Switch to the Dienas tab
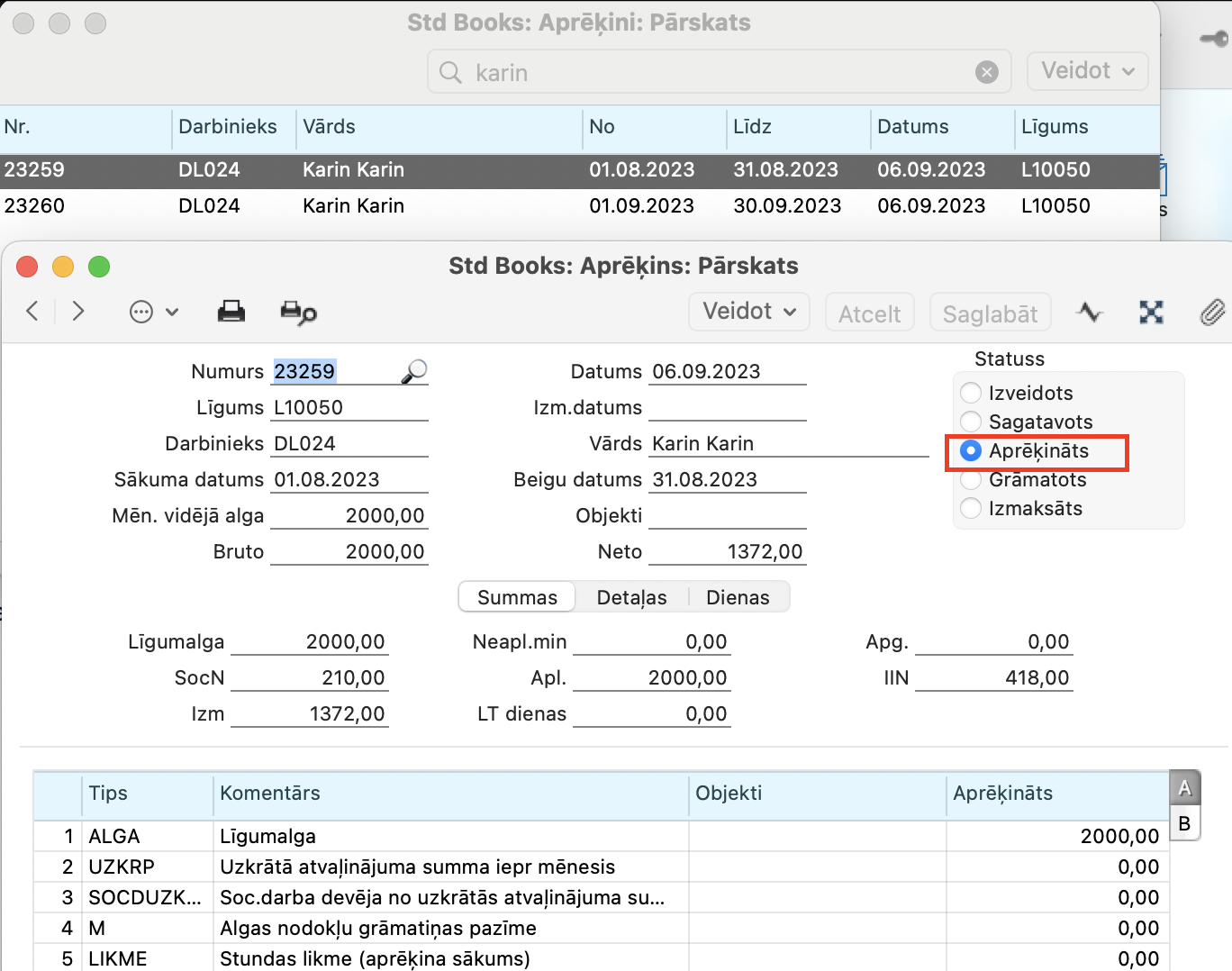Viewport: 1232px width, 971px height. tap(738, 597)
